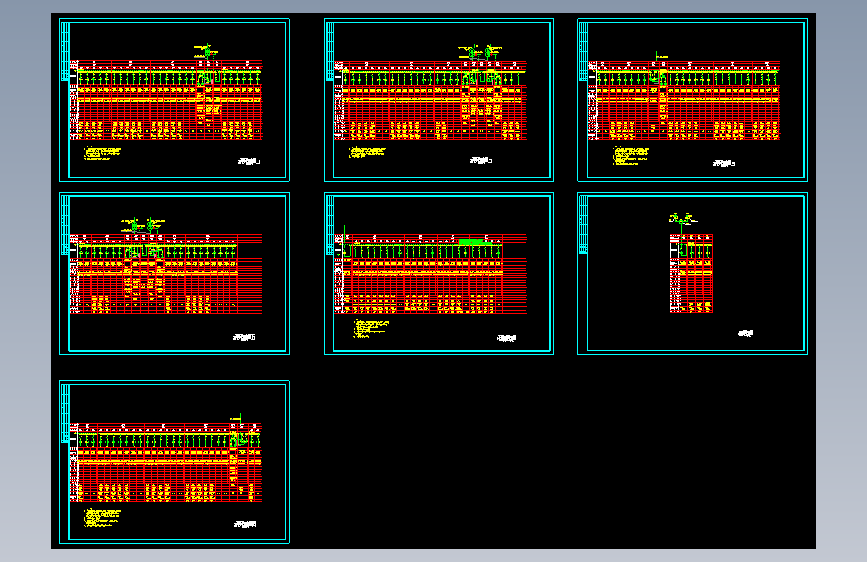Click the small narrow red table
This screenshot has height=562, width=867.
pos(691,273)
